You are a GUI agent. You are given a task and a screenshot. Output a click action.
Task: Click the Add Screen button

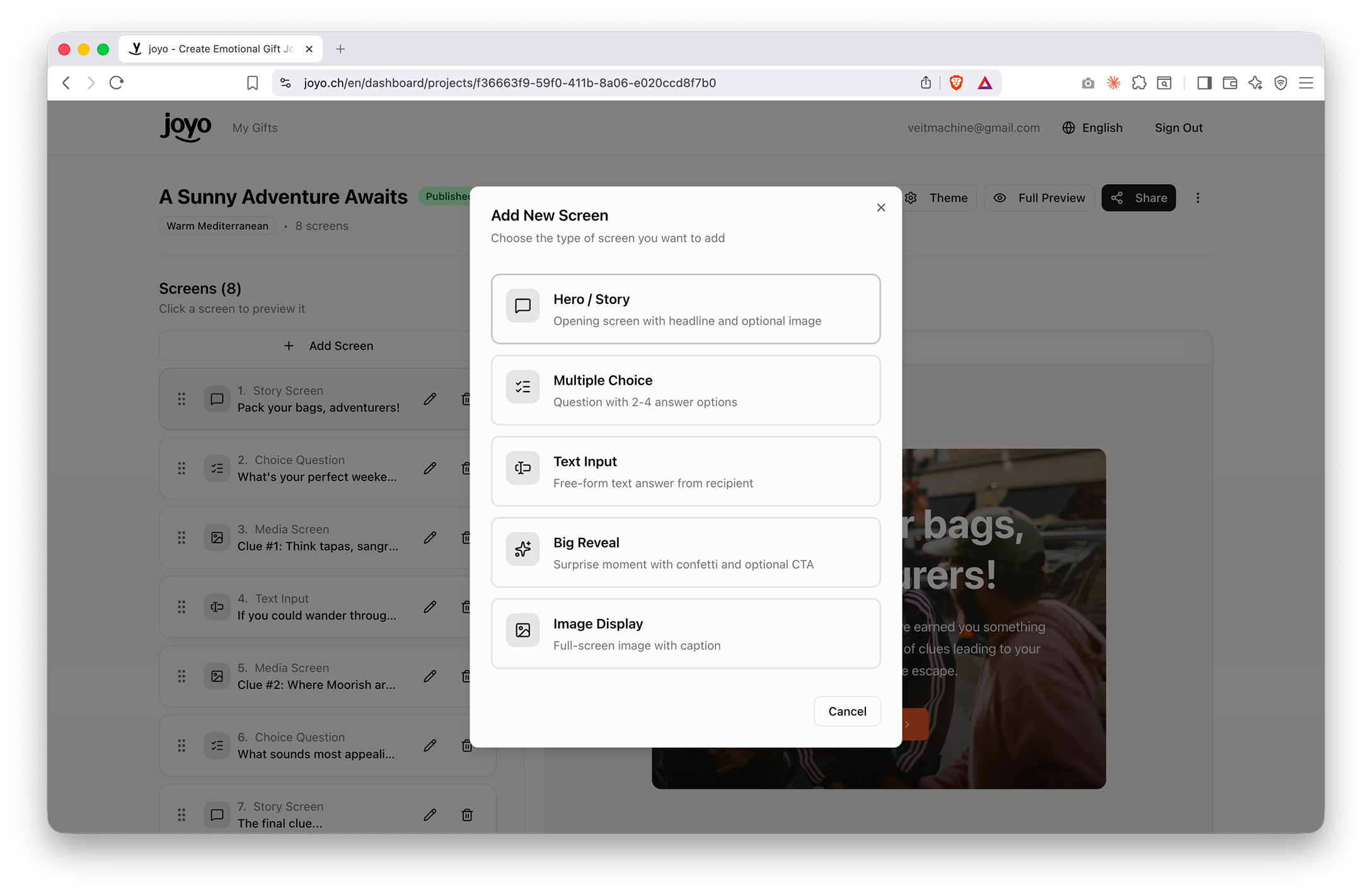(x=328, y=346)
